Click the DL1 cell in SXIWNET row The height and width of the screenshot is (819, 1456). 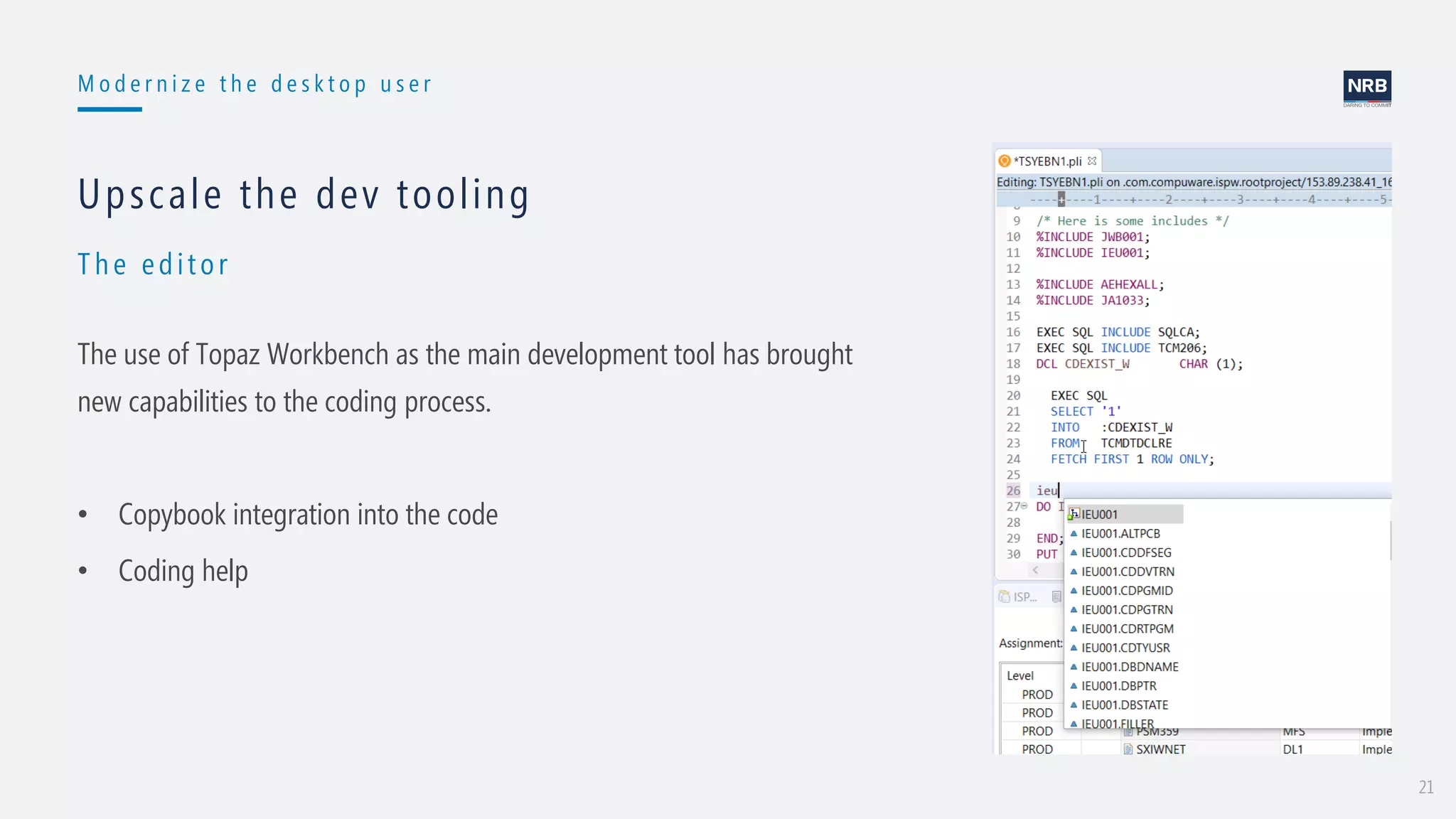click(1293, 749)
